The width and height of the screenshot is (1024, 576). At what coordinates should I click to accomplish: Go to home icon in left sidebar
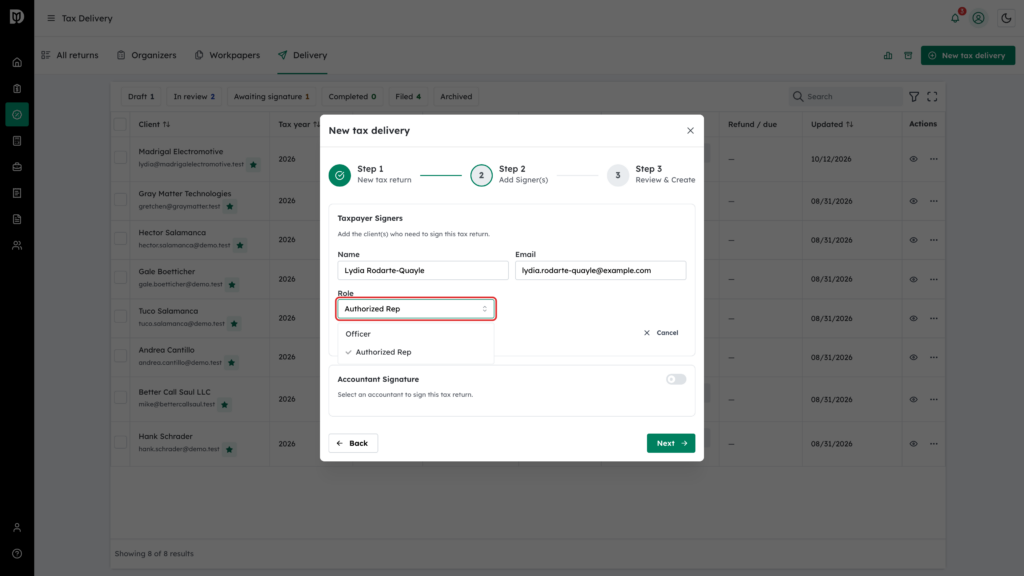click(x=17, y=63)
